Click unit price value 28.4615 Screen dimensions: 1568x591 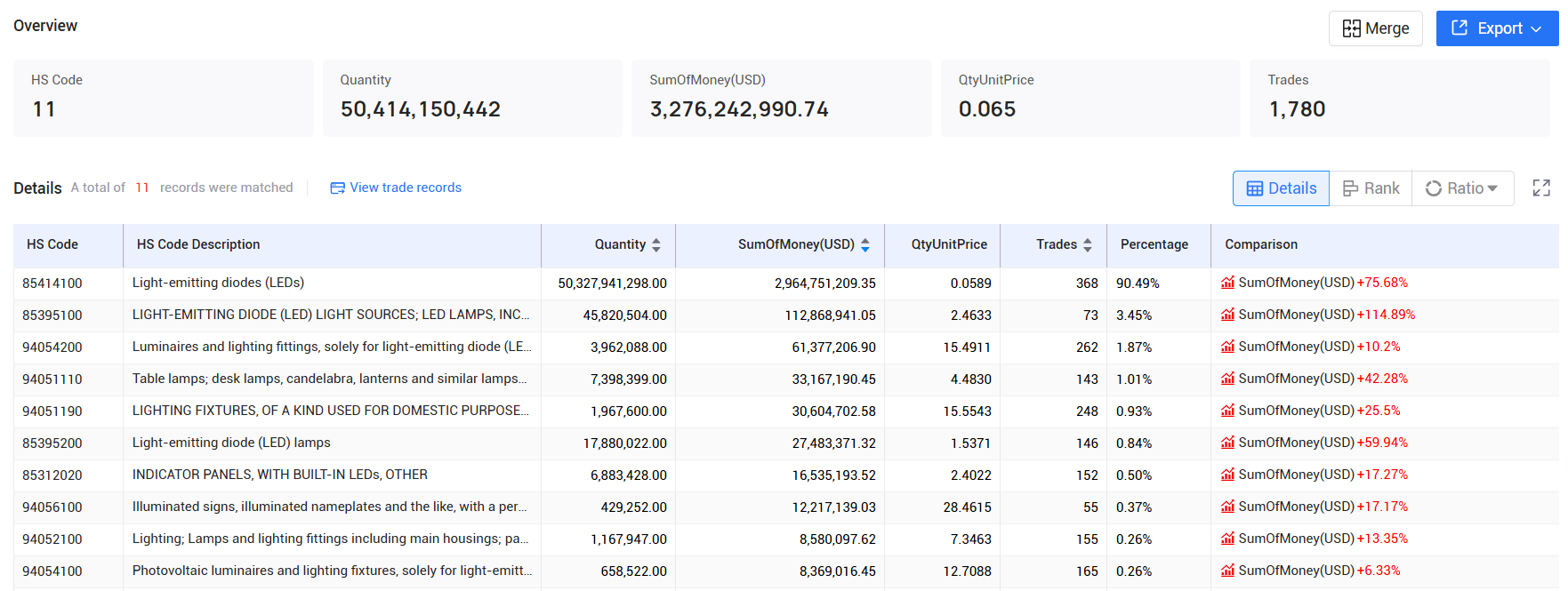(x=968, y=507)
